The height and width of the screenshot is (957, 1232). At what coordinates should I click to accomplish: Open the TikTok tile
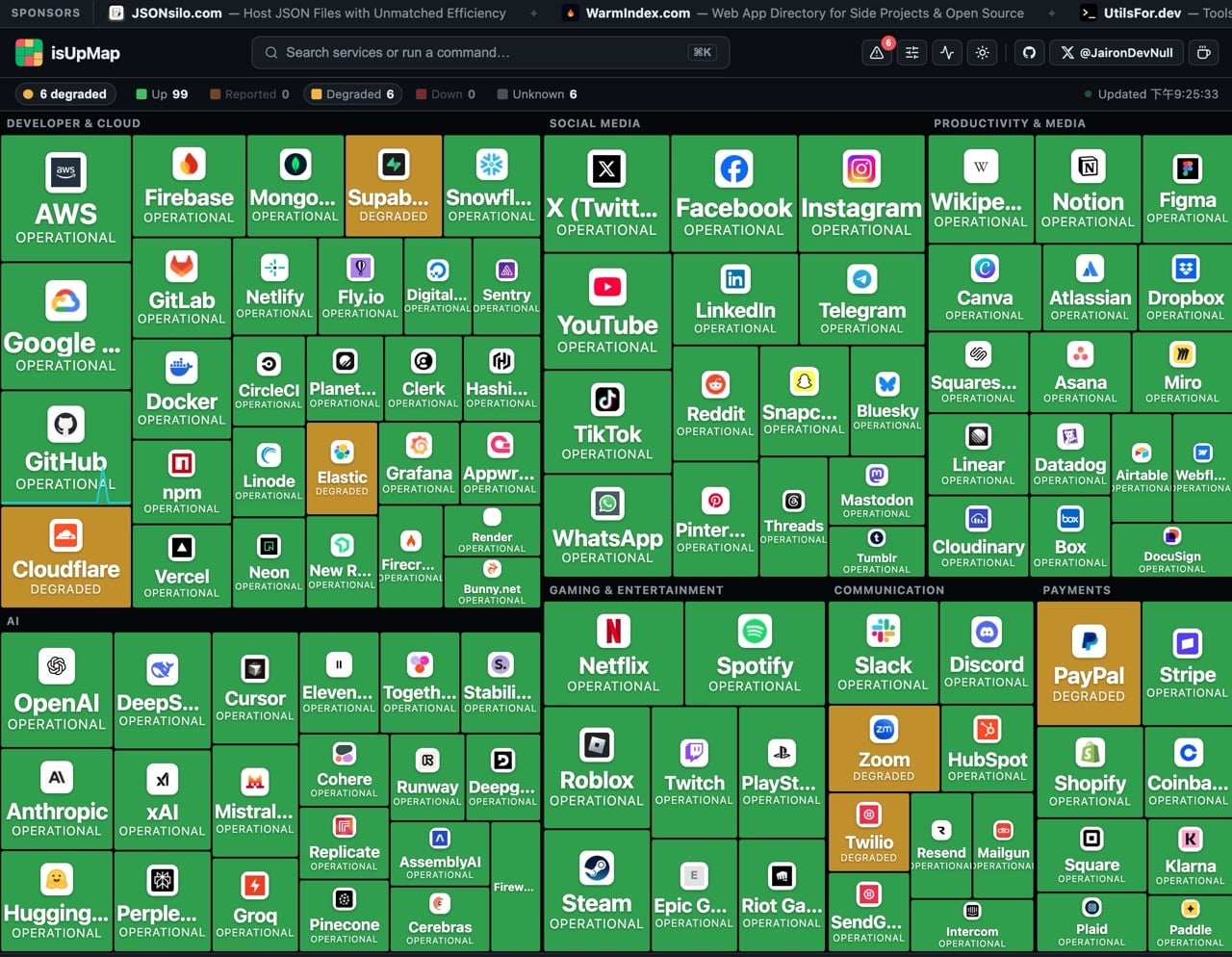pos(607,422)
